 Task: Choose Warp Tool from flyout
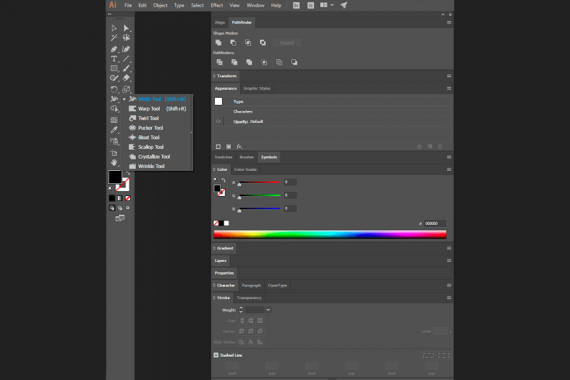(157, 109)
